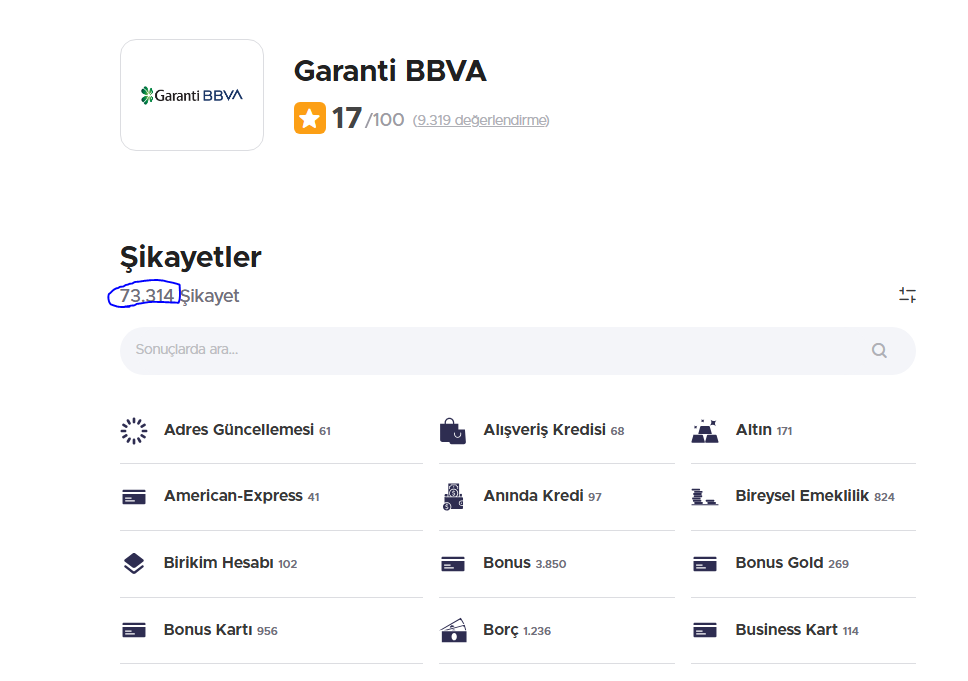Click the Bonus Gold card icon
968x681 pixels.
pyautogui.click(x=705, y=564)
